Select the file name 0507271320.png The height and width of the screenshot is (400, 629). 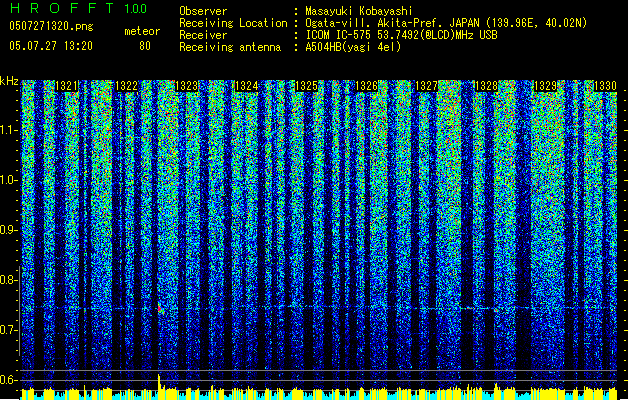[x=51, y=26]
